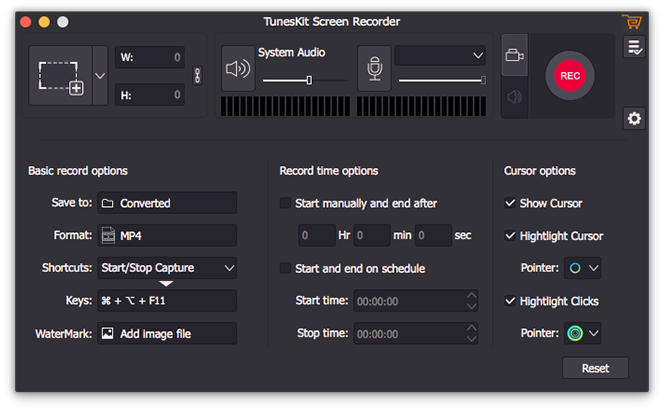Open the recording history list icon

[634, 47]
